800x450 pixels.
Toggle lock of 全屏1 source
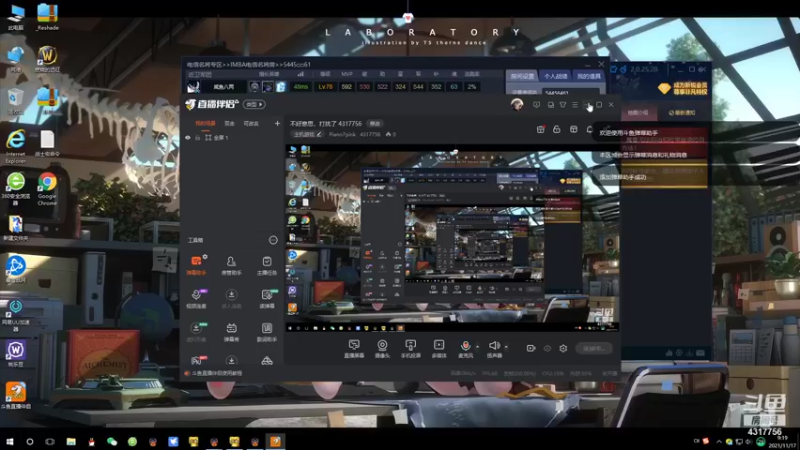197,138
